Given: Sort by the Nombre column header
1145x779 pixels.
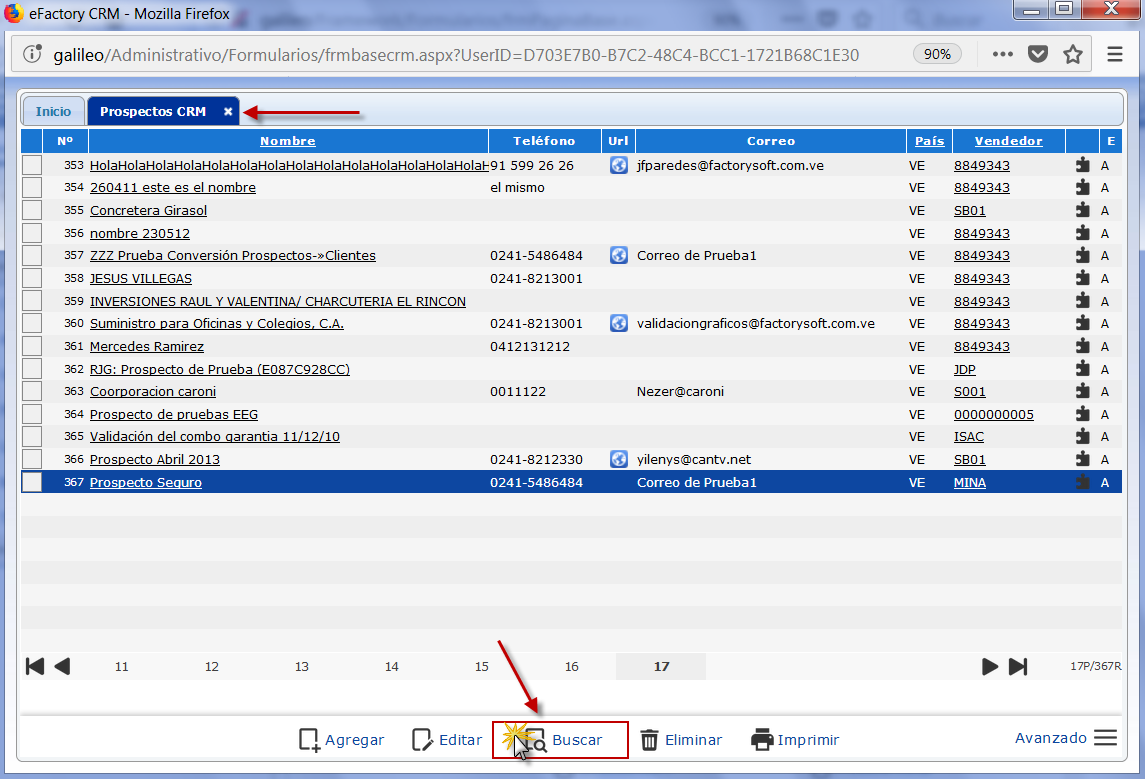Looking at the screenshot, I should point(288,141).
